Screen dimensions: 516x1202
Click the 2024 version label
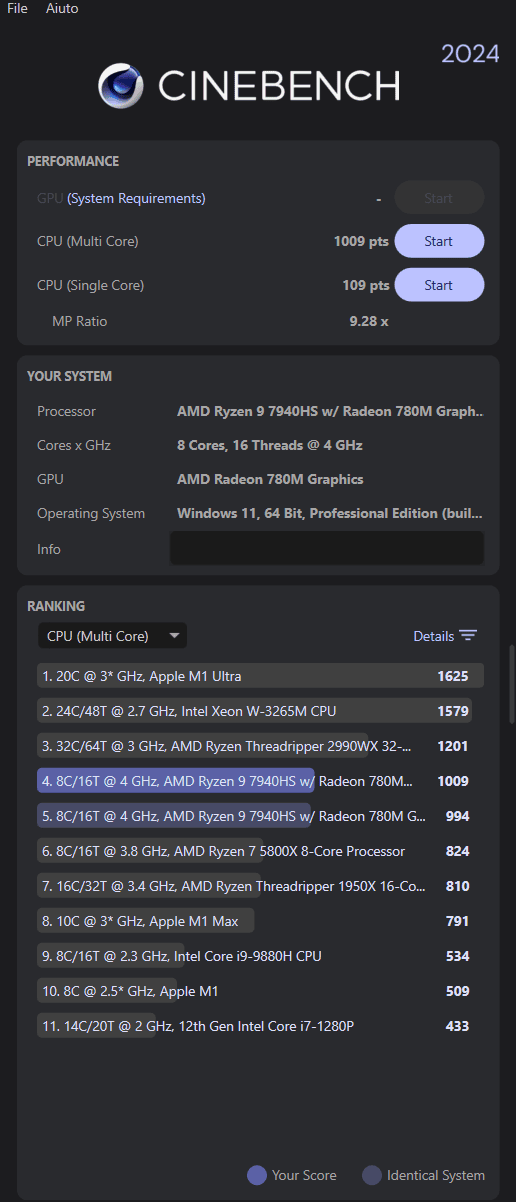pos(470,54)
